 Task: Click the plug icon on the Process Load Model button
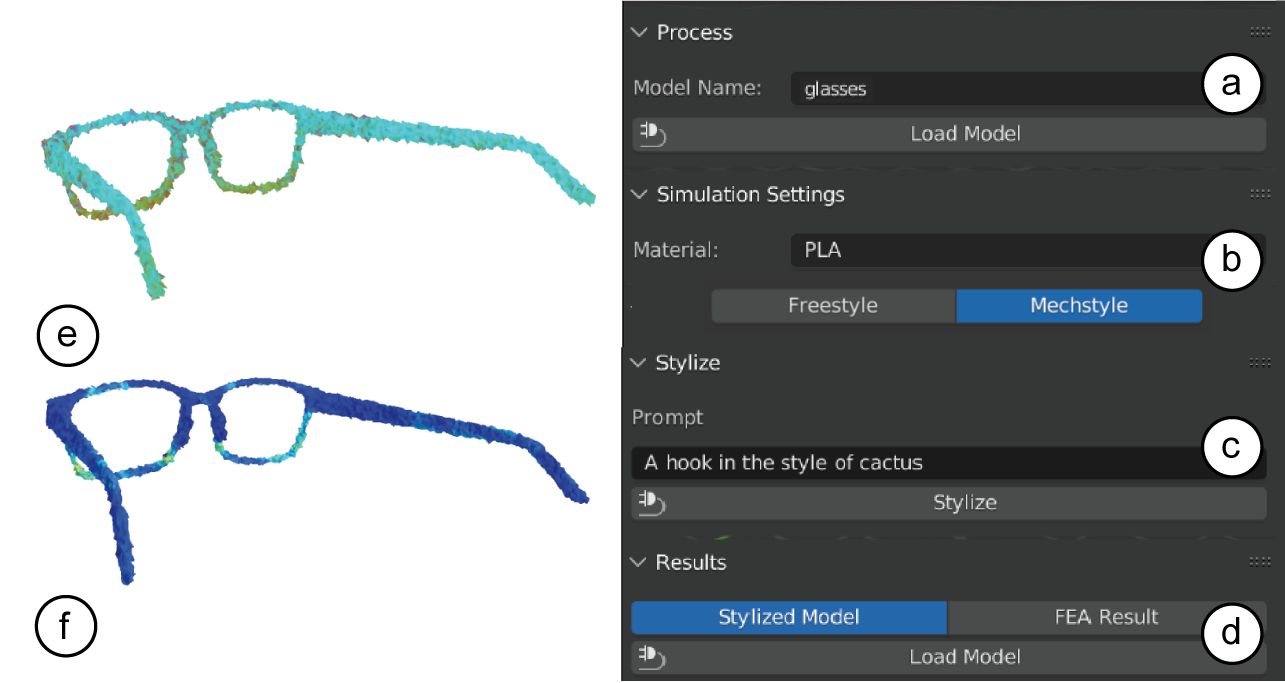pos(650,133)
